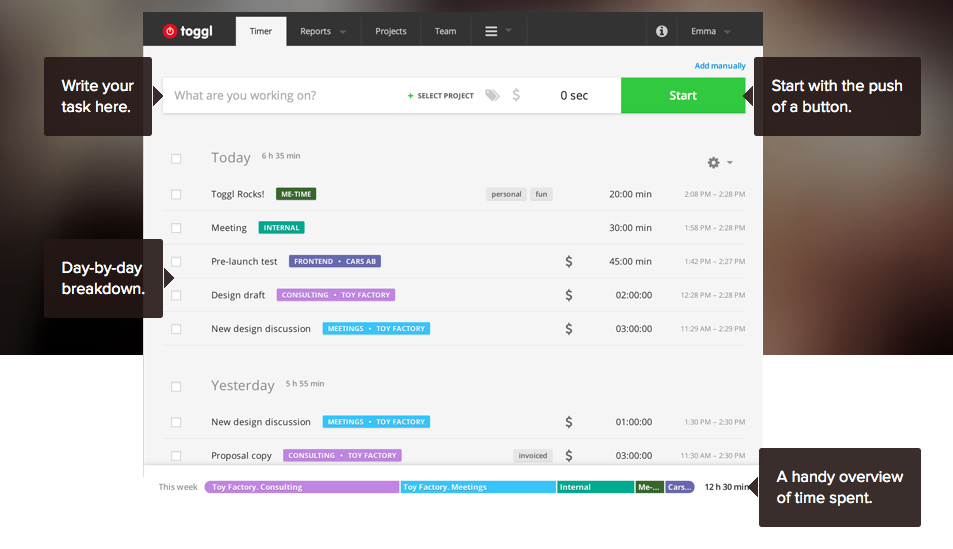Screen dimensions: 953x549
Task: Click the 1:42 PM – 2:27 PM time range
Action: click(715, 261)
